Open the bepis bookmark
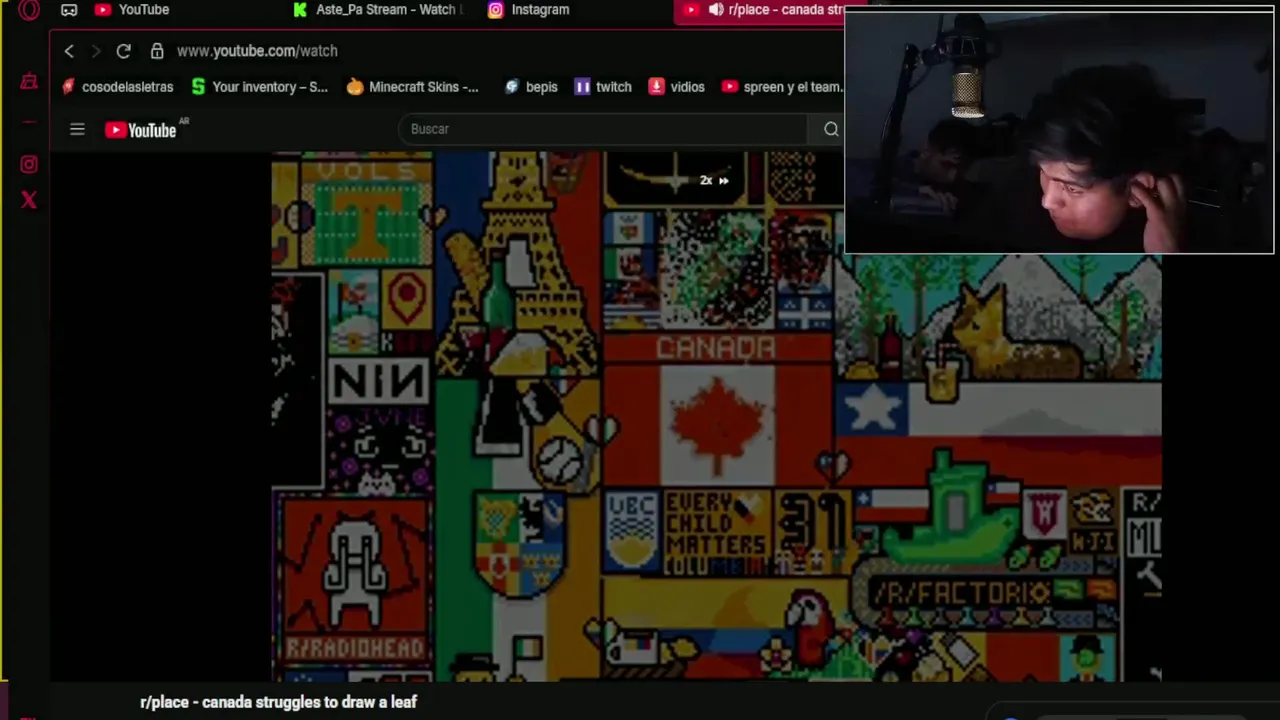The image size is (1280, 720). pos(531,87)
